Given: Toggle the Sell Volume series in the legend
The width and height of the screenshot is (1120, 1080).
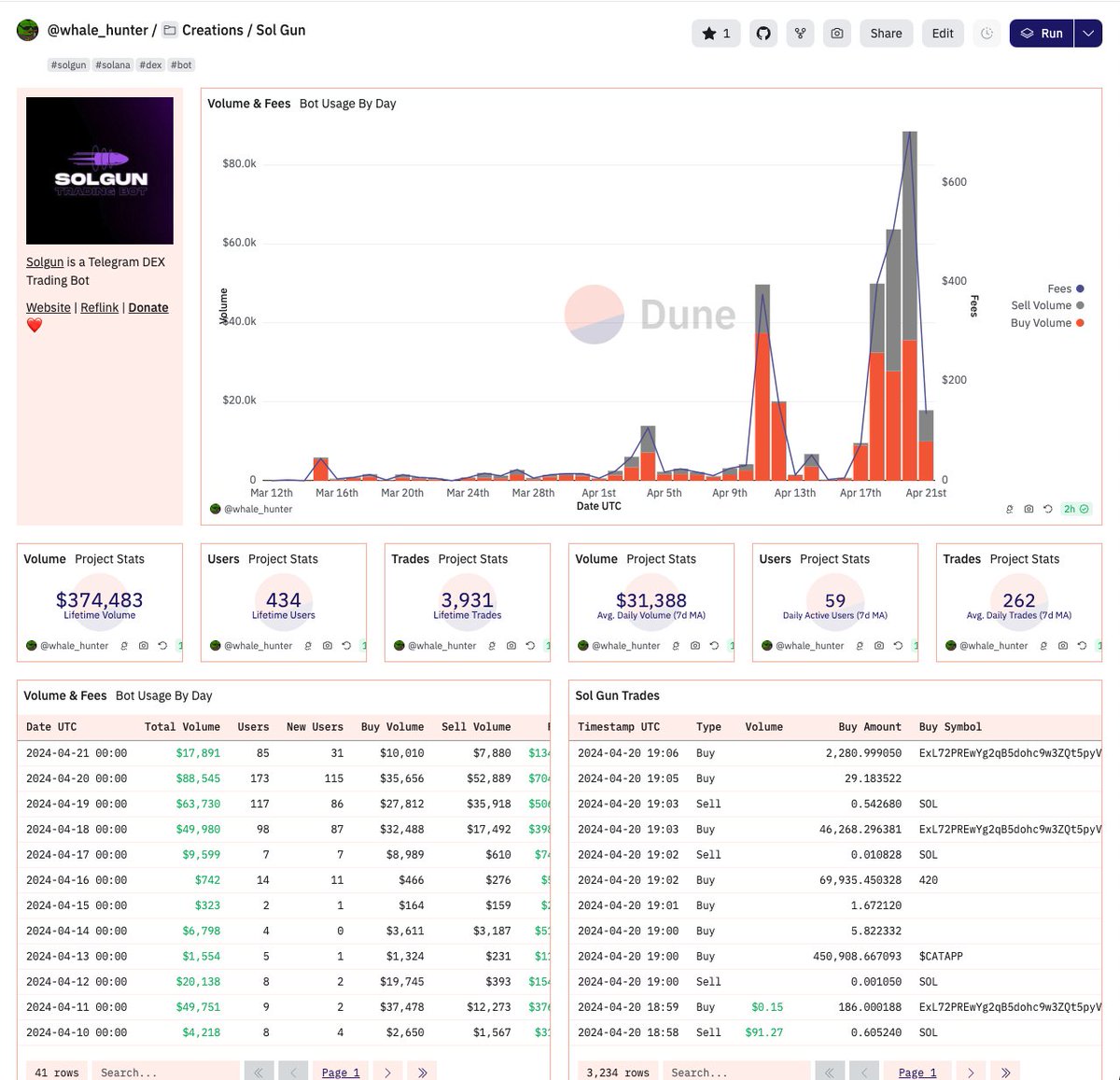Looking at the screenshot, I should coord(1047,305).
